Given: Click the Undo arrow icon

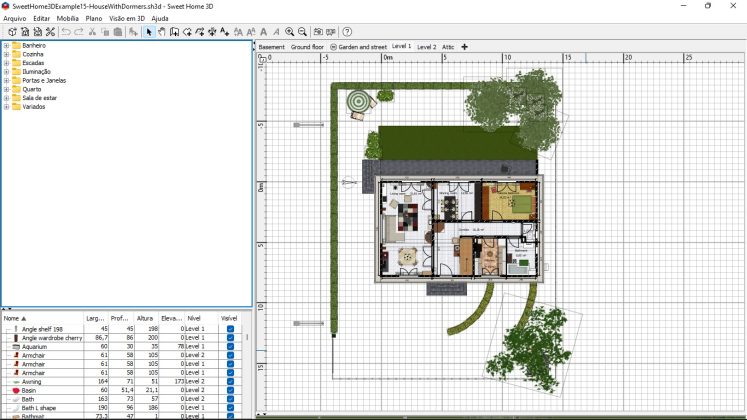Looking at the screenshot, I should tap(66, 32).
